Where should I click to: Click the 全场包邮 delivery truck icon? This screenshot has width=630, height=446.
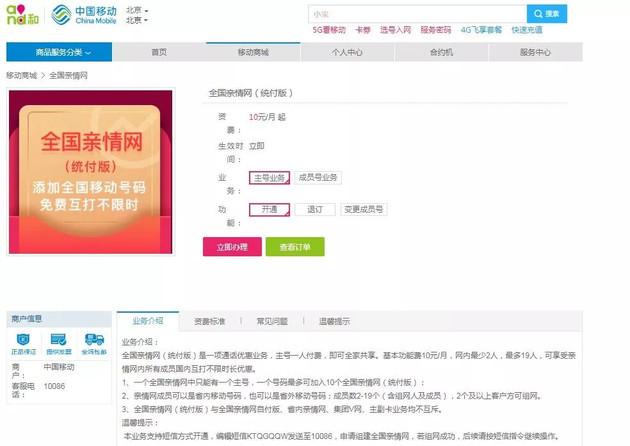coord(94,340)
